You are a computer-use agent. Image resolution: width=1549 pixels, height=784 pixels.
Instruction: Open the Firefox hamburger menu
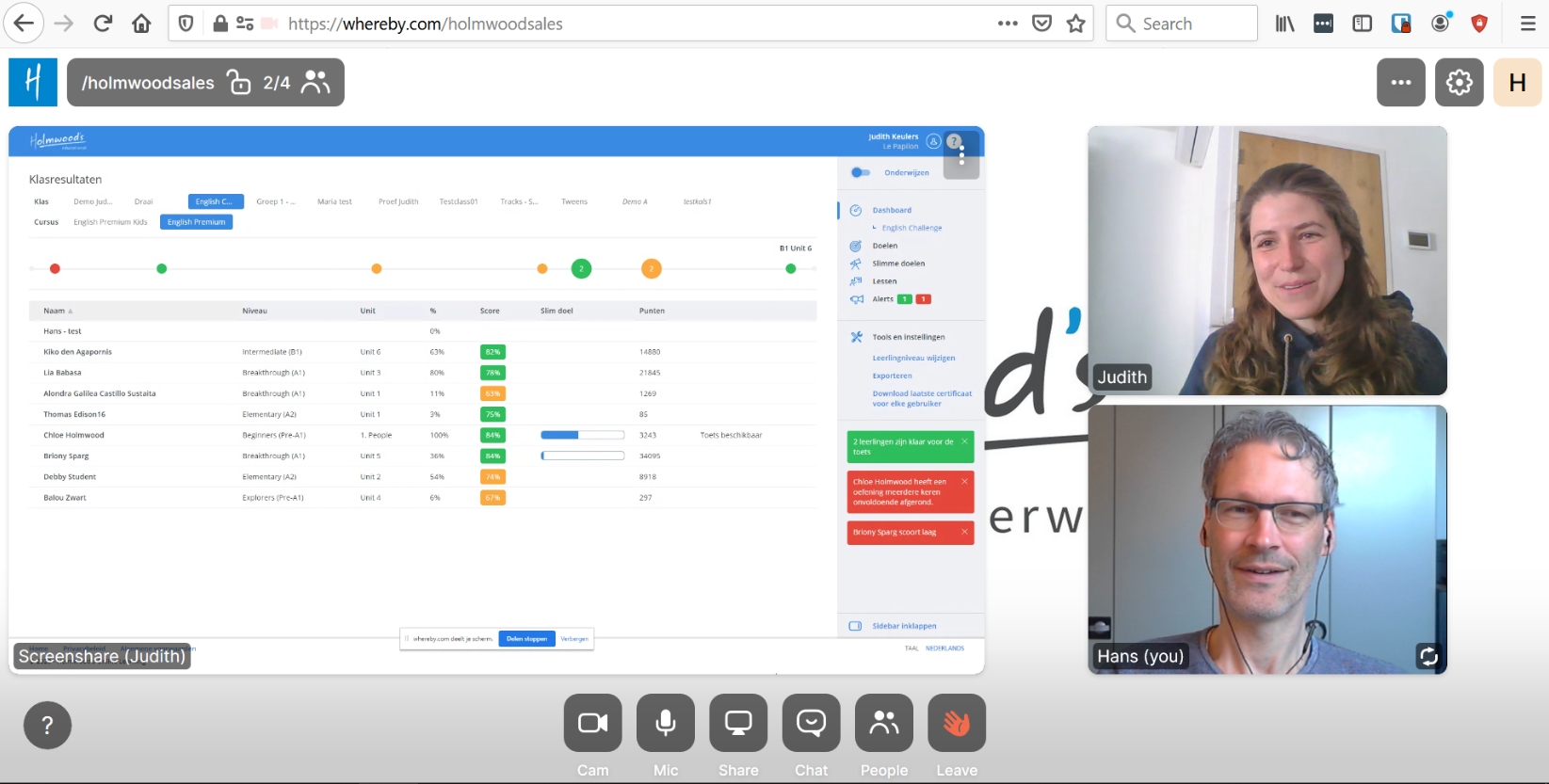1527,24
